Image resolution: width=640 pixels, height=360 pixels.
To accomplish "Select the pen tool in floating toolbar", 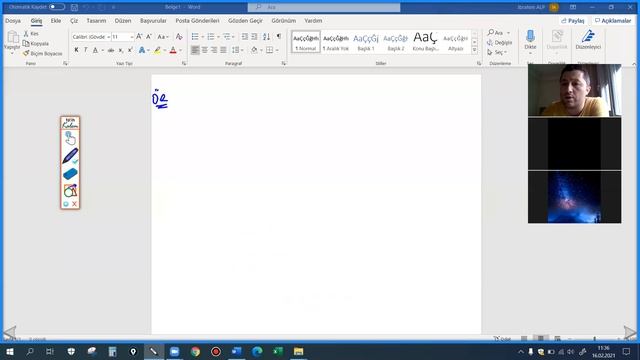I will point(70,156).
